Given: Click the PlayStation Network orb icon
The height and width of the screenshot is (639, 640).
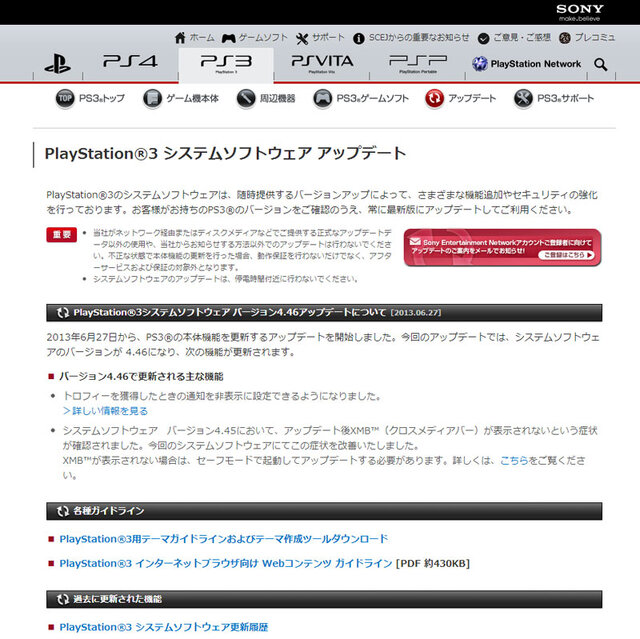Looking at the screenshot, I should coord(480,64).
